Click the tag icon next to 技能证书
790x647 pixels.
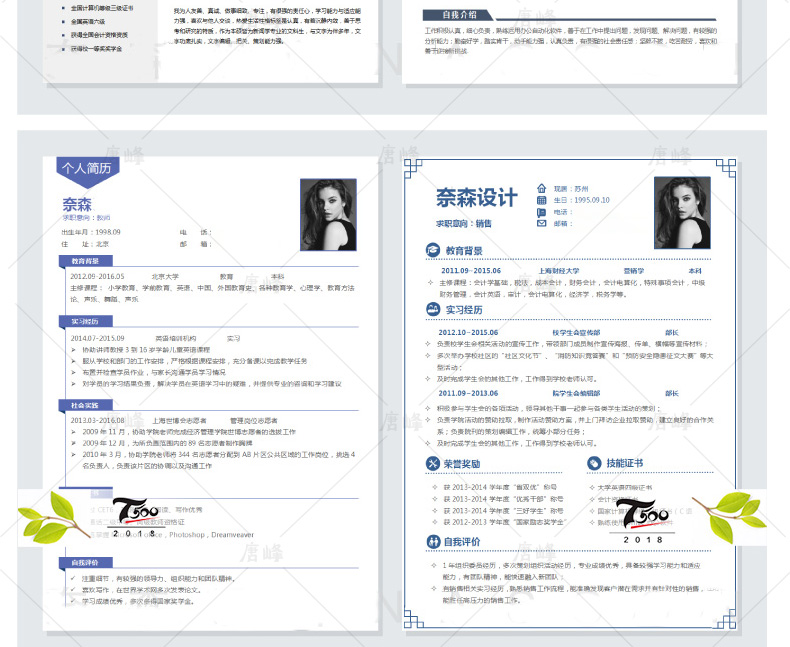(x=594, y=463)
